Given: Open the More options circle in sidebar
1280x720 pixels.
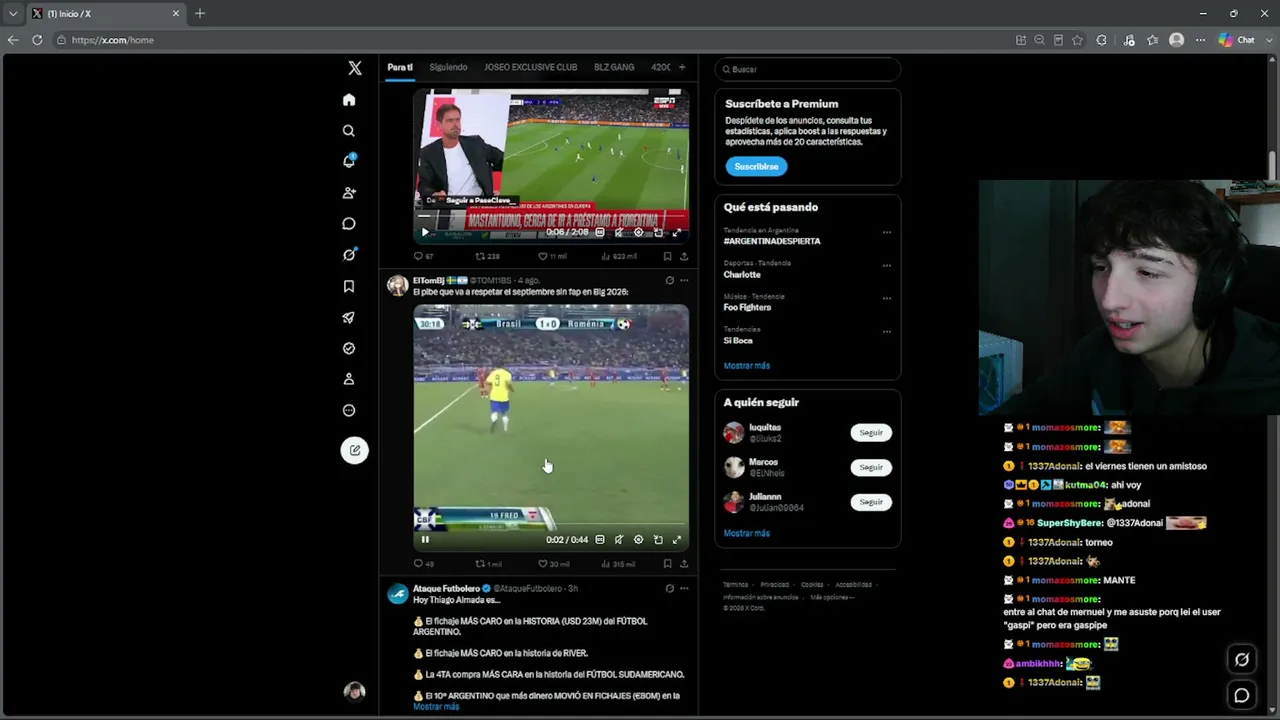Looking at the screenshot, I should 349,410.
